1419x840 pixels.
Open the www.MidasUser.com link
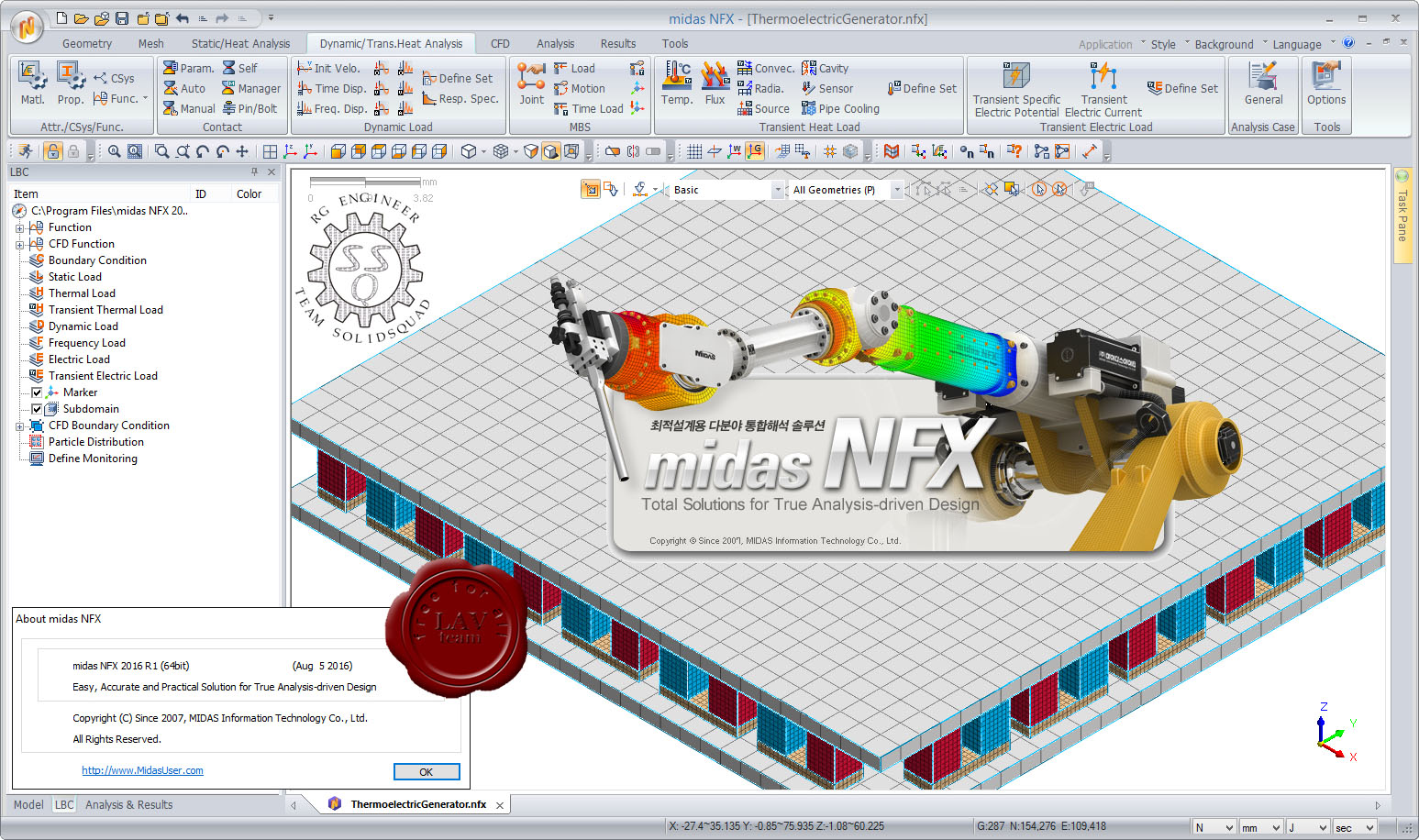tap(142, 770)
